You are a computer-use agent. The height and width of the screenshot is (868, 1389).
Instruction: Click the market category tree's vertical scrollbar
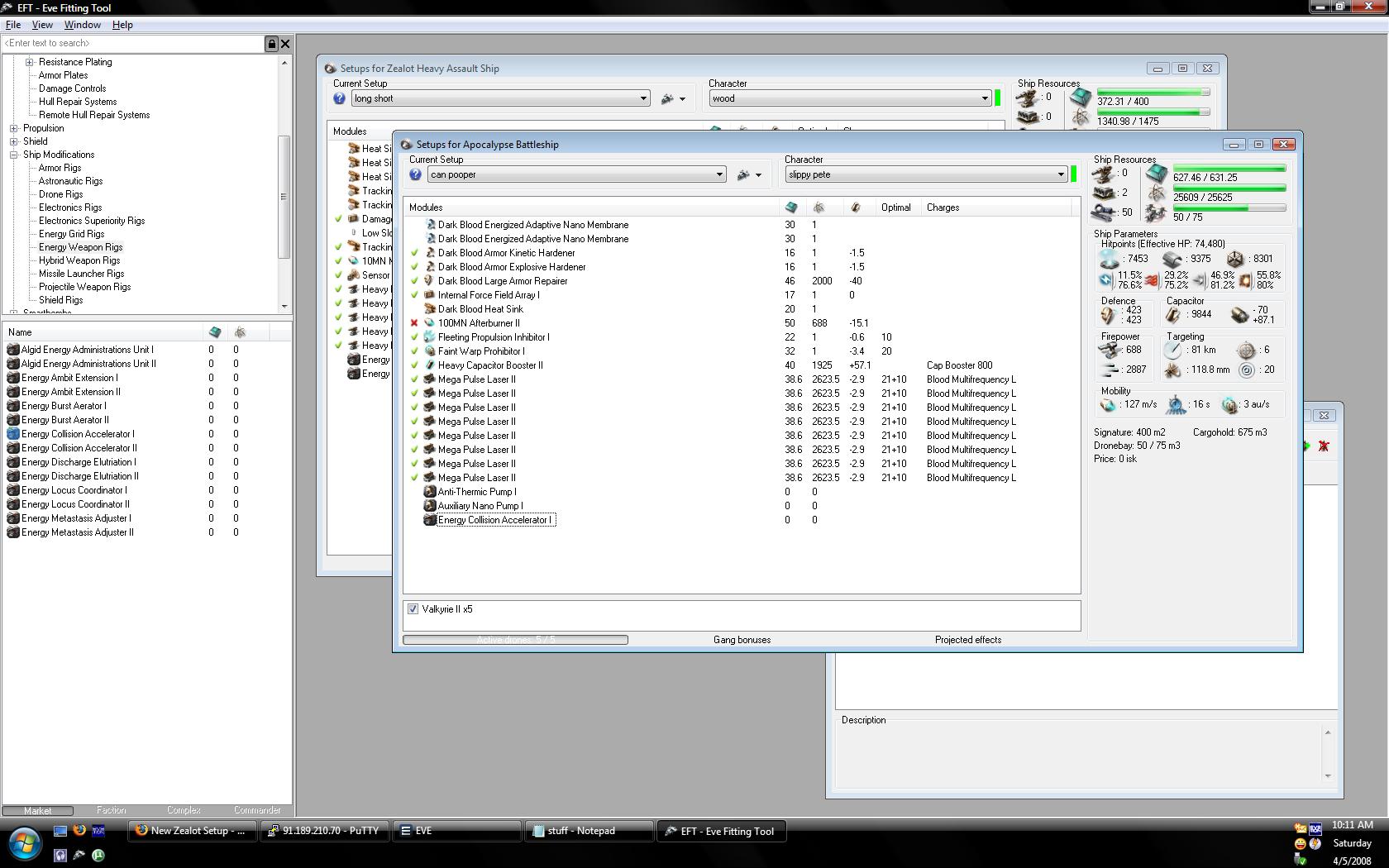[x=284, y=184]
